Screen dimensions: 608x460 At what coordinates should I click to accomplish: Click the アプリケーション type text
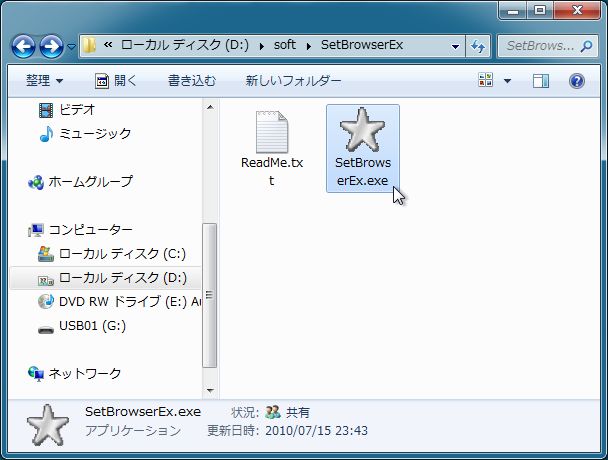click(133, 431)
